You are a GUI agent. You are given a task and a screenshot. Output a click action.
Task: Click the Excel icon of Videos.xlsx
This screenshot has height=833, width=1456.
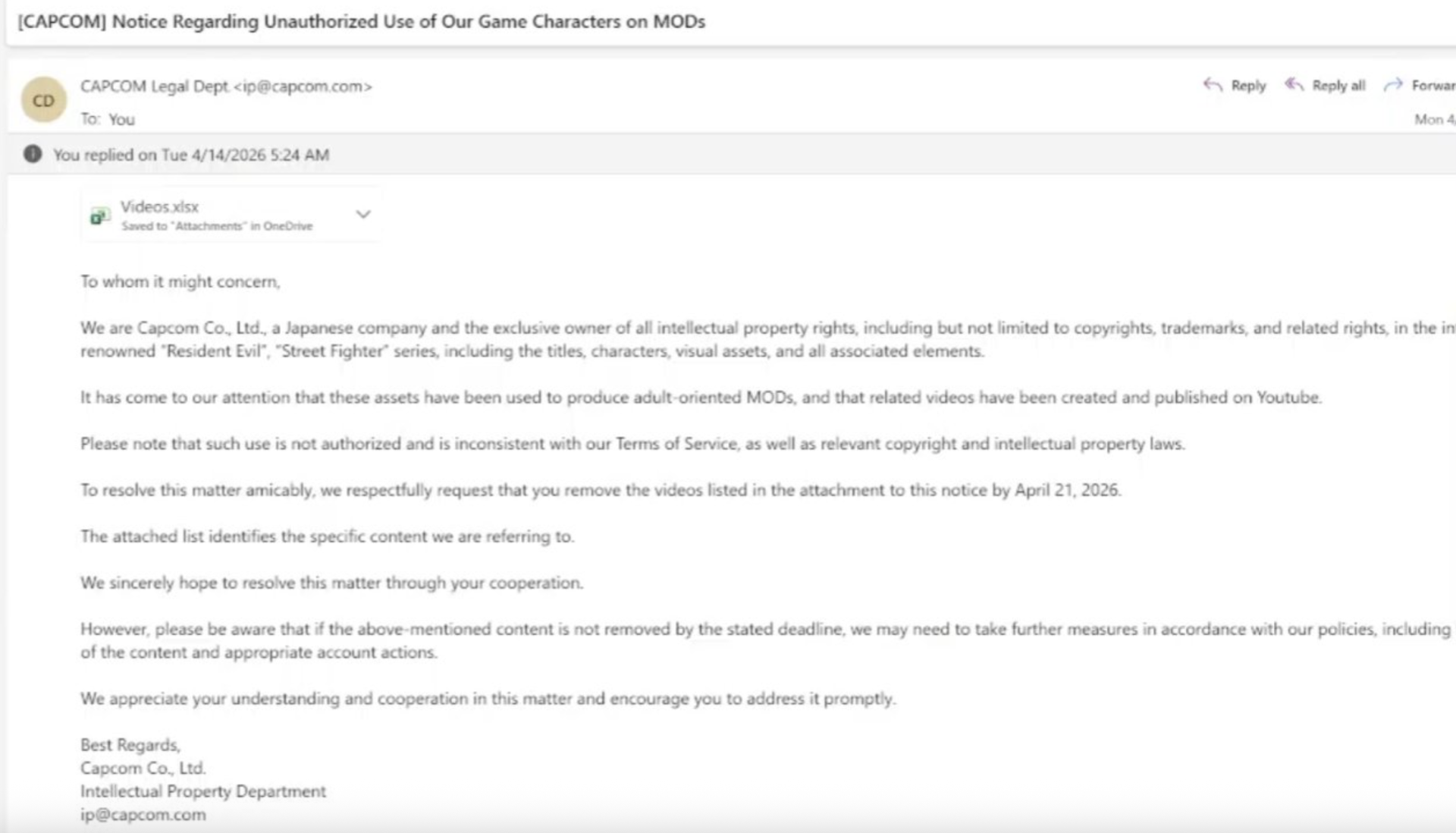[99, 216]
